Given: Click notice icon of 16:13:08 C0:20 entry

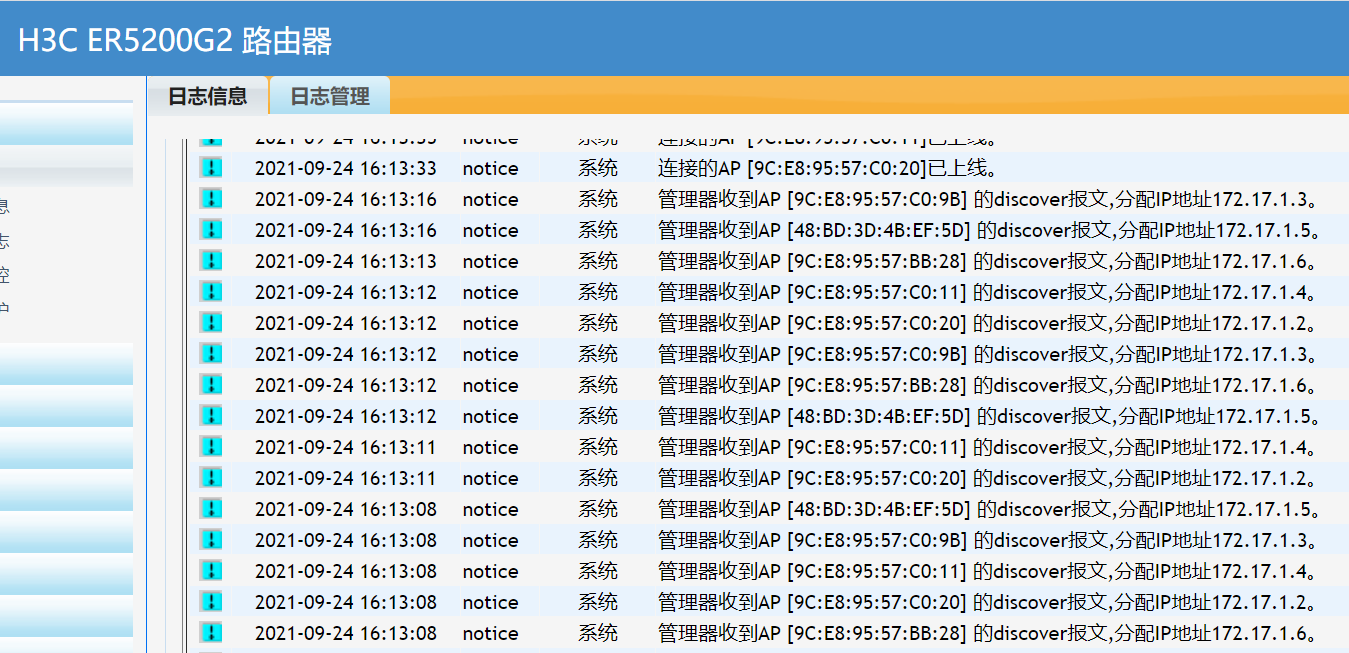Looking at the screenshot, I should coord(210,601).
